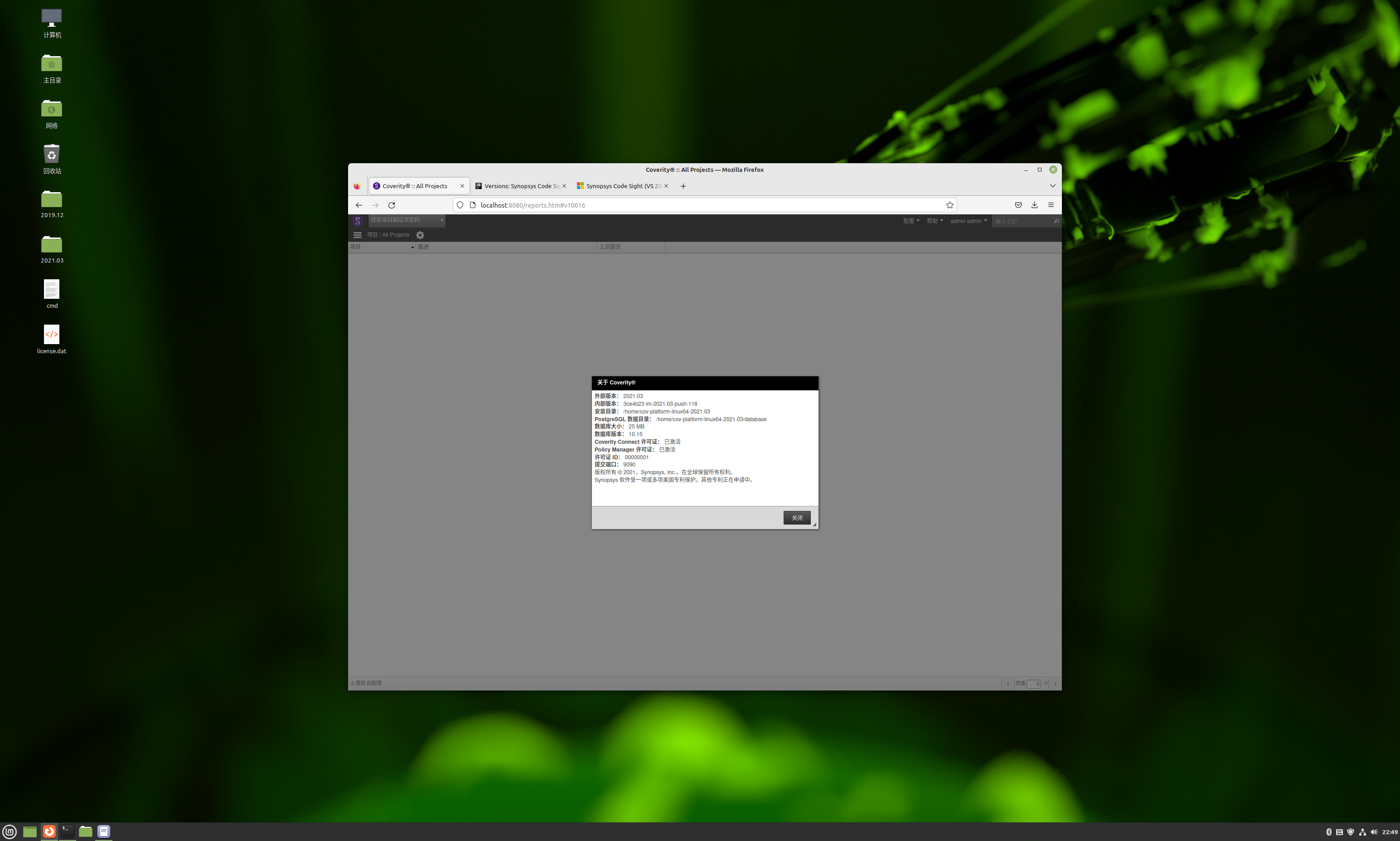The width and height of the screenshot is (1400, 841).
Task: Click the Bluetooth tray icon
Action: coord(1329,832)
